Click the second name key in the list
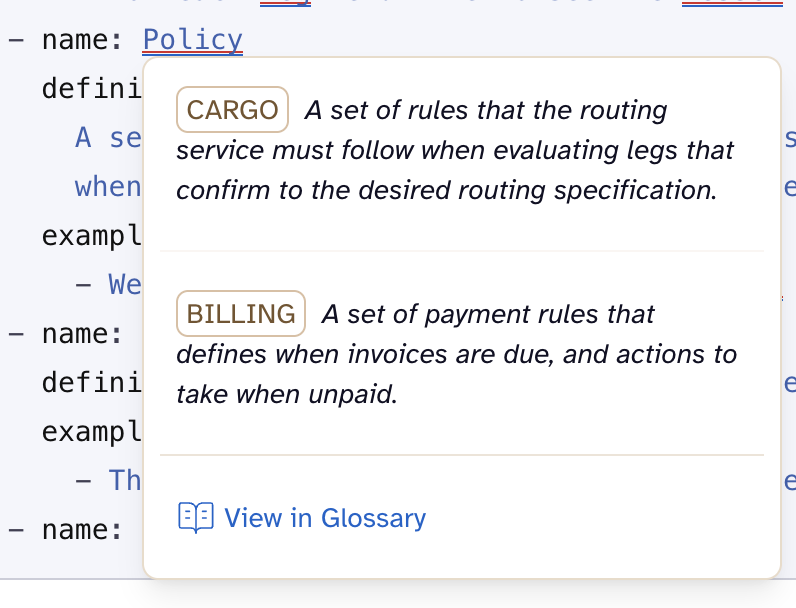Image resolution: width=796 pixels, height=608 pixels. point(82,333)
